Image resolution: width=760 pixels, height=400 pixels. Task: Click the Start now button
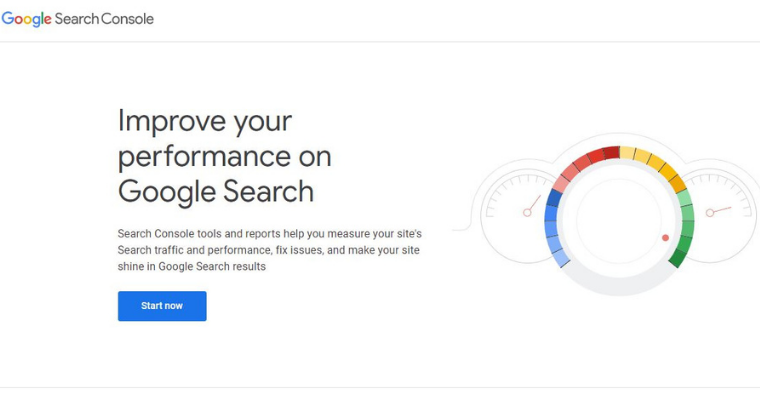[162, 306]
